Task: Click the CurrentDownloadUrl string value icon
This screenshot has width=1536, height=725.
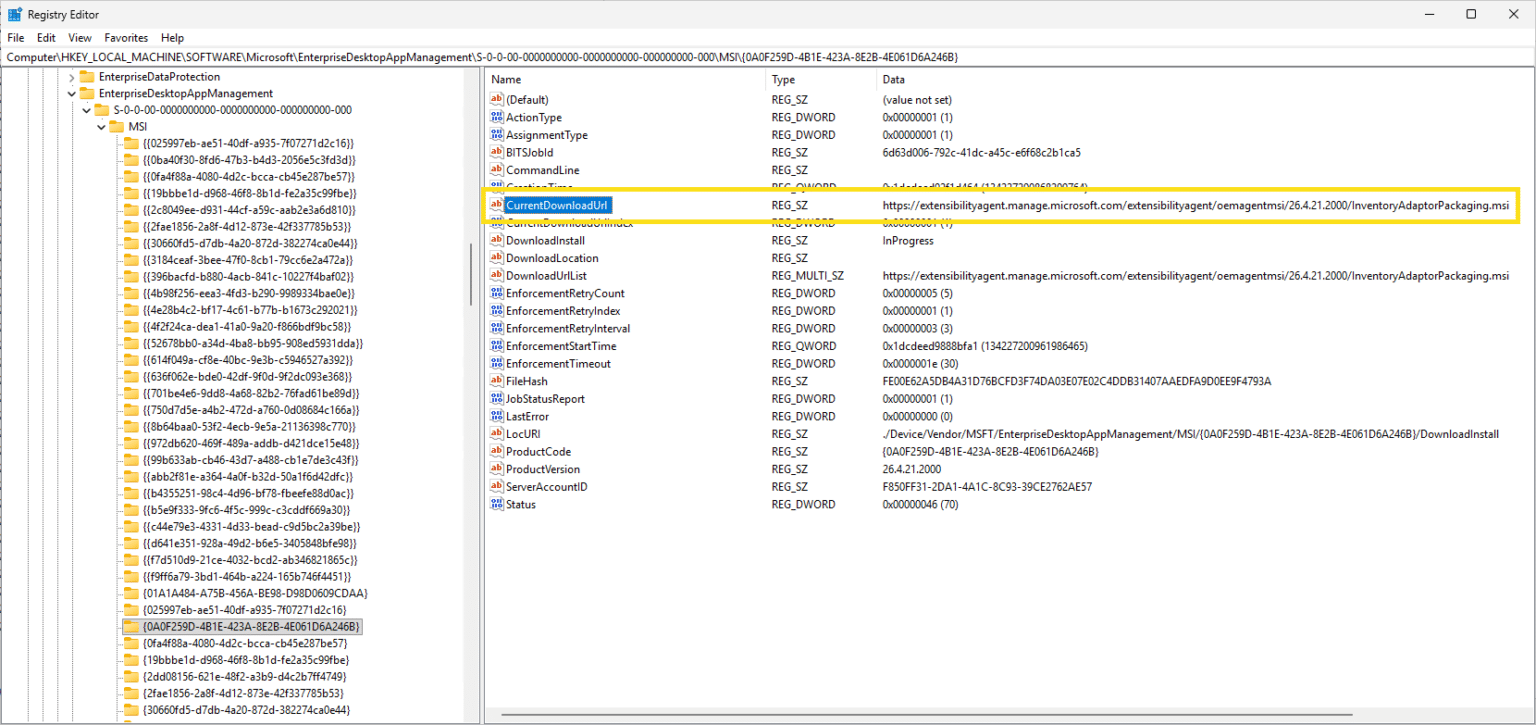Action: (x=497, y=205)
